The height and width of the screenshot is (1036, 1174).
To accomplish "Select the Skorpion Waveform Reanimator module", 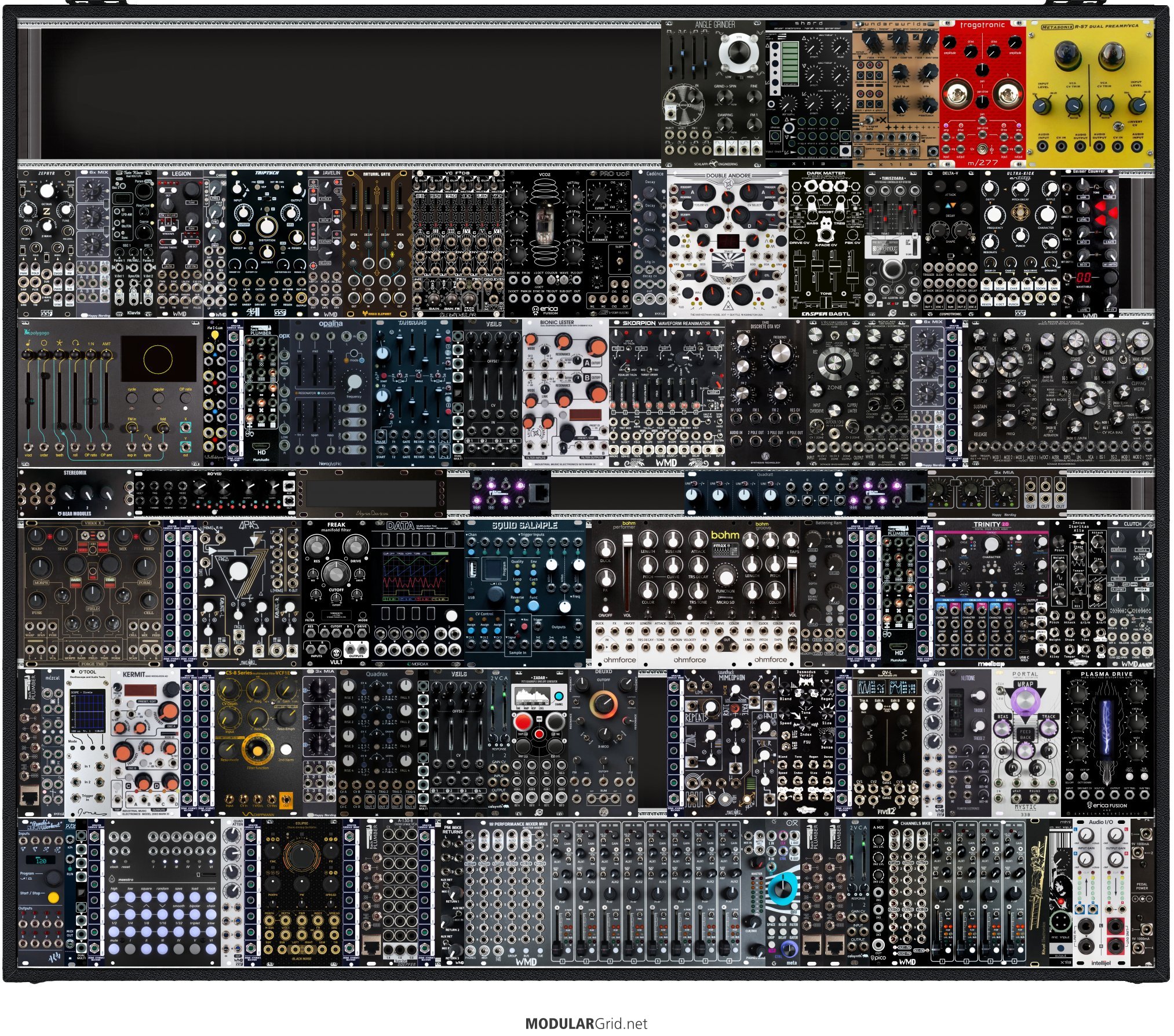I will [667, 393].
